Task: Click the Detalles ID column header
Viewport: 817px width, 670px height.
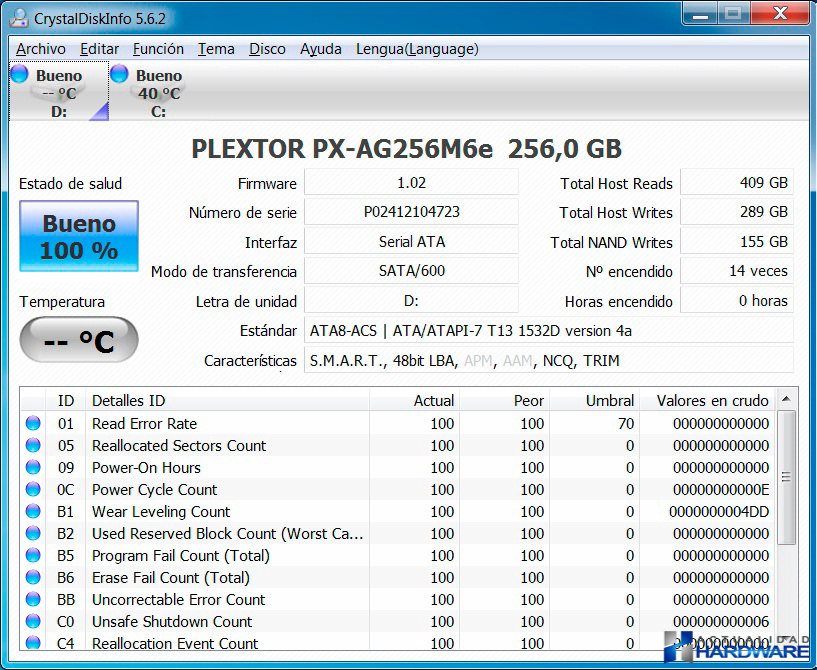Action: coord(128,400)
